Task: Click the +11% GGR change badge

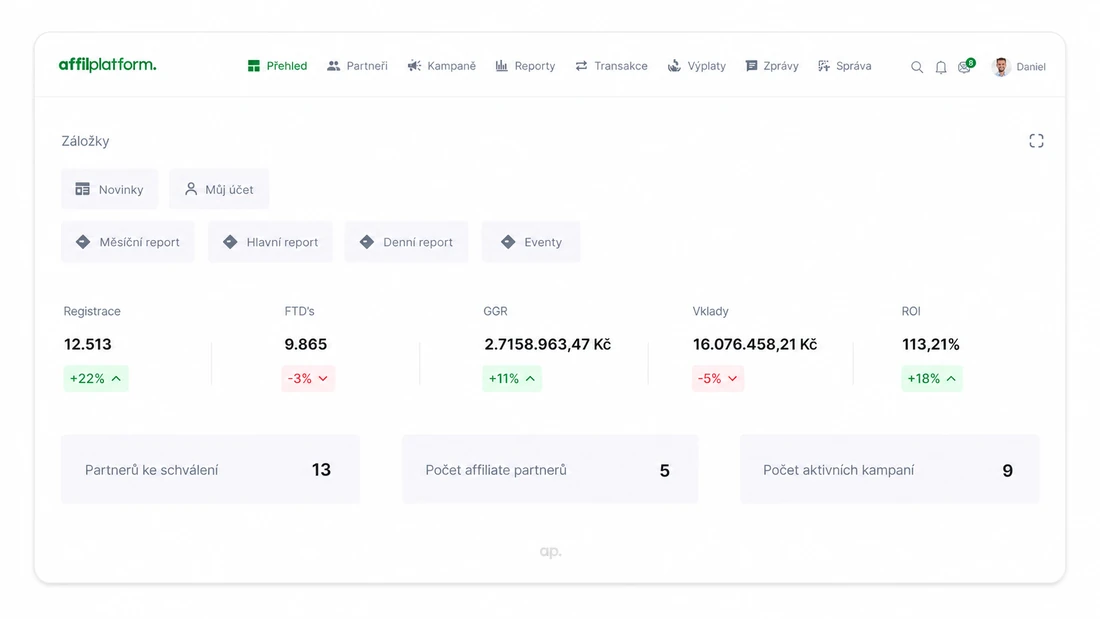Action: tap(512, 378)
